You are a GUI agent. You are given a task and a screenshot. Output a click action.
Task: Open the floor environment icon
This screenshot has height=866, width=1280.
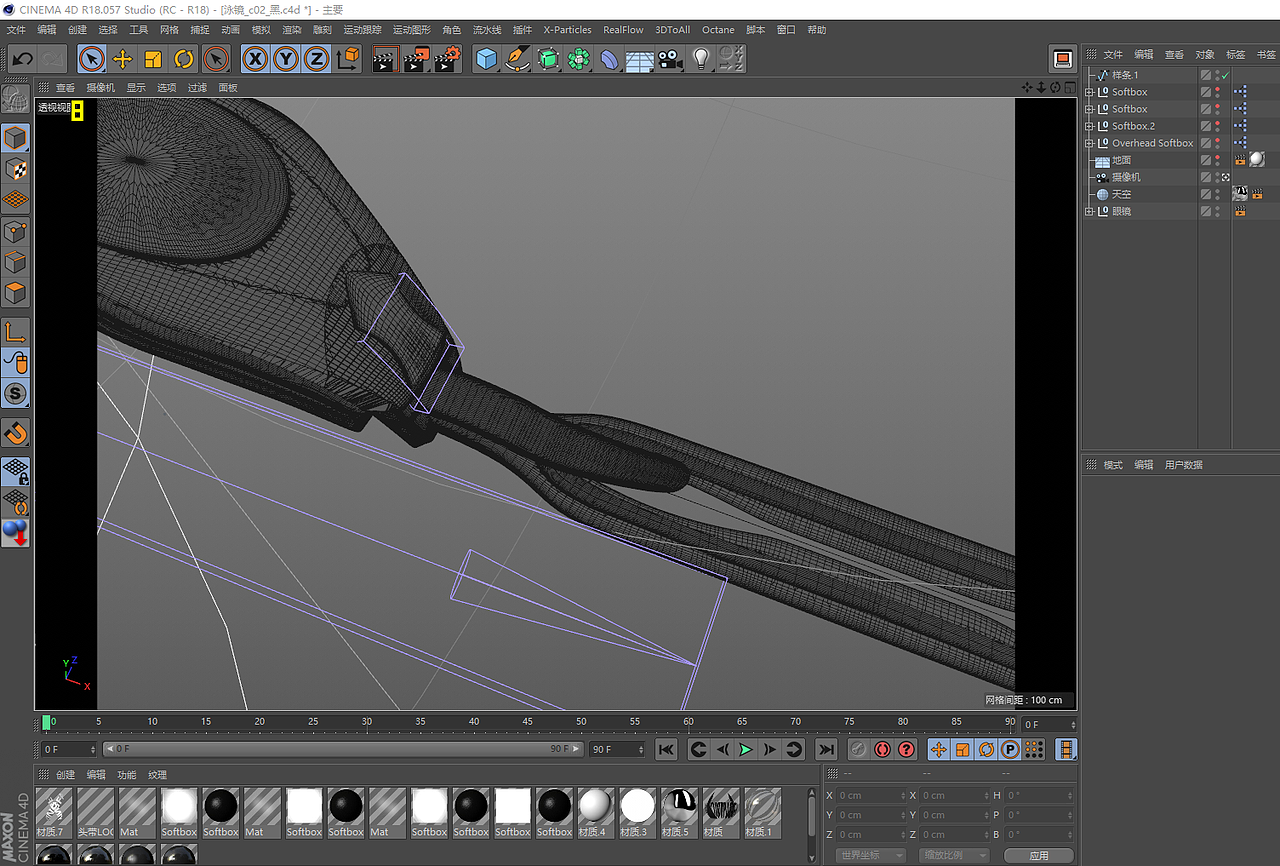(x=639, y=59)
